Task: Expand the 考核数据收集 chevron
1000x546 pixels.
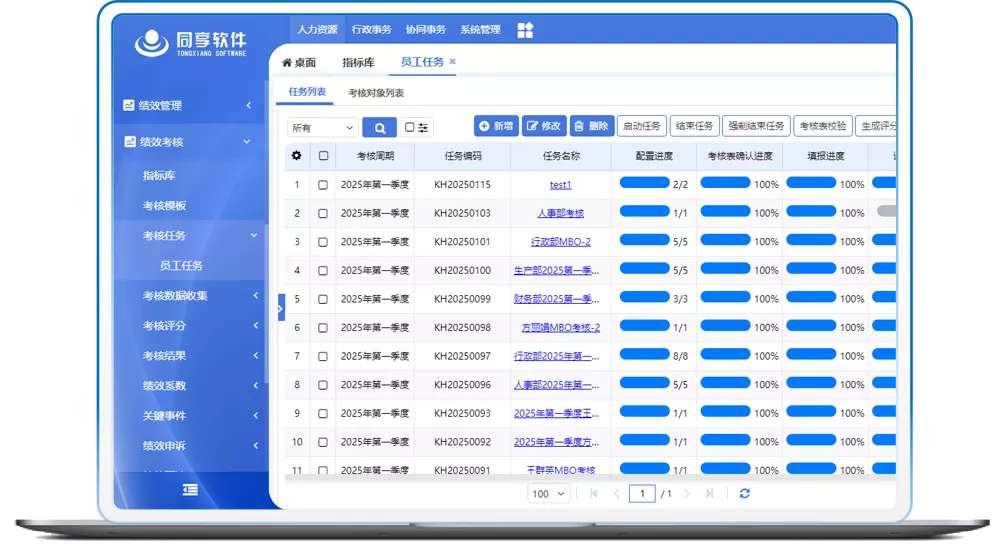Action: click(256, 295)
